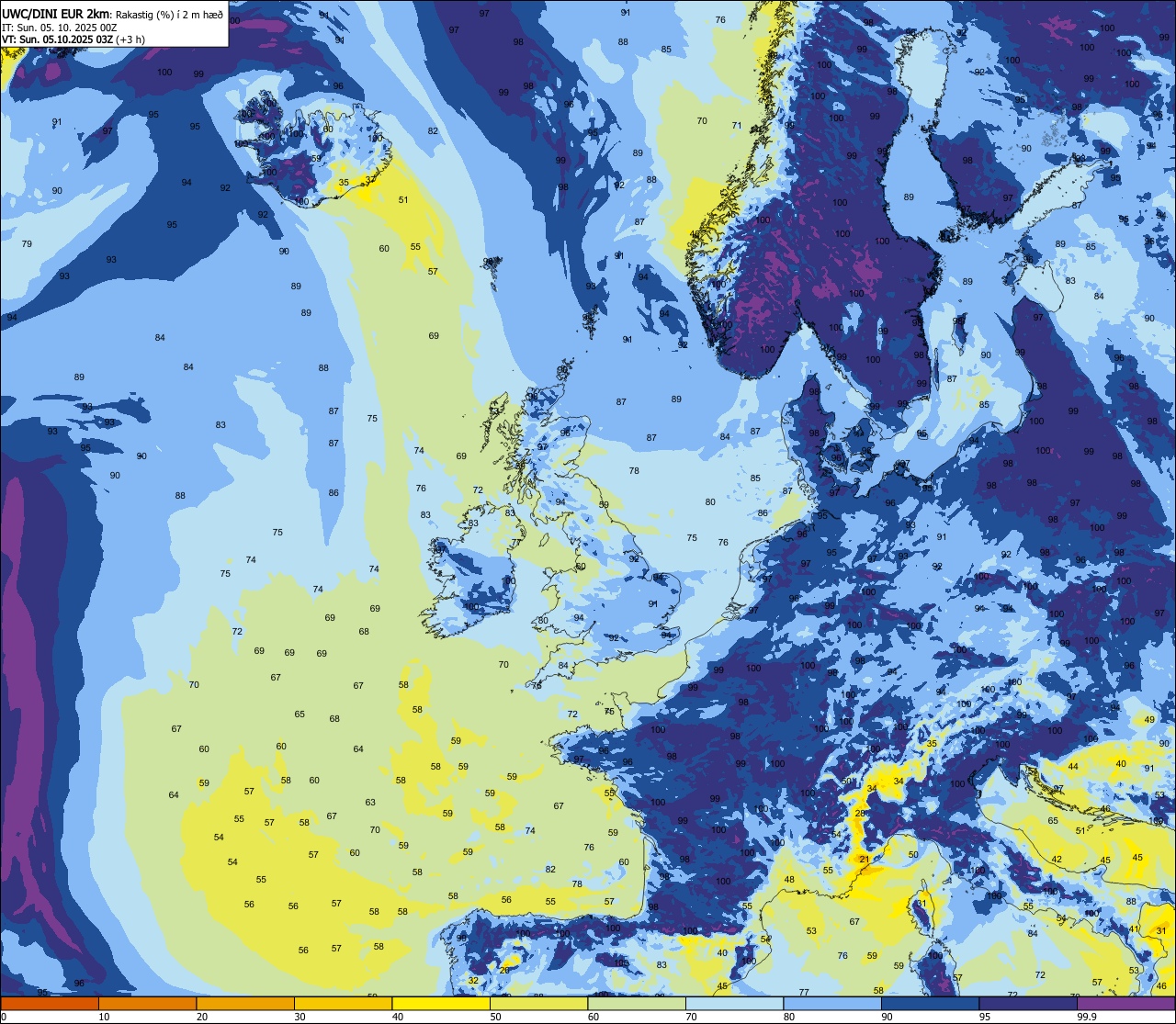Screen dimensions: 1176x1024
Task: Click the 20–30 amber legend swatch
Action: pos(245,1003)
